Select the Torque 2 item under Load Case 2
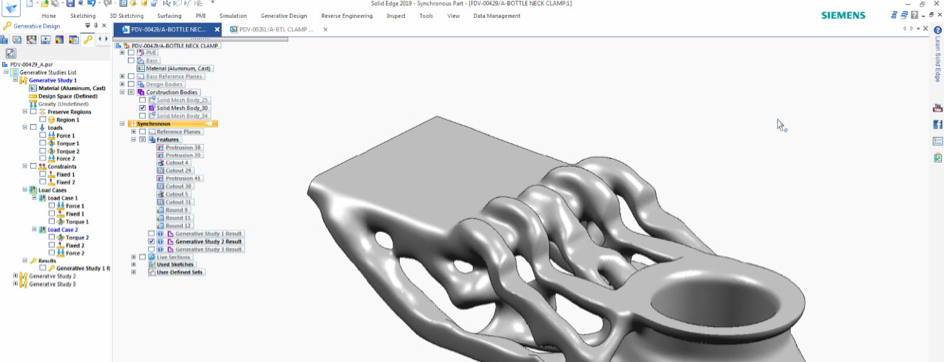Screen dimensions: 944x362 click(77, 237)
